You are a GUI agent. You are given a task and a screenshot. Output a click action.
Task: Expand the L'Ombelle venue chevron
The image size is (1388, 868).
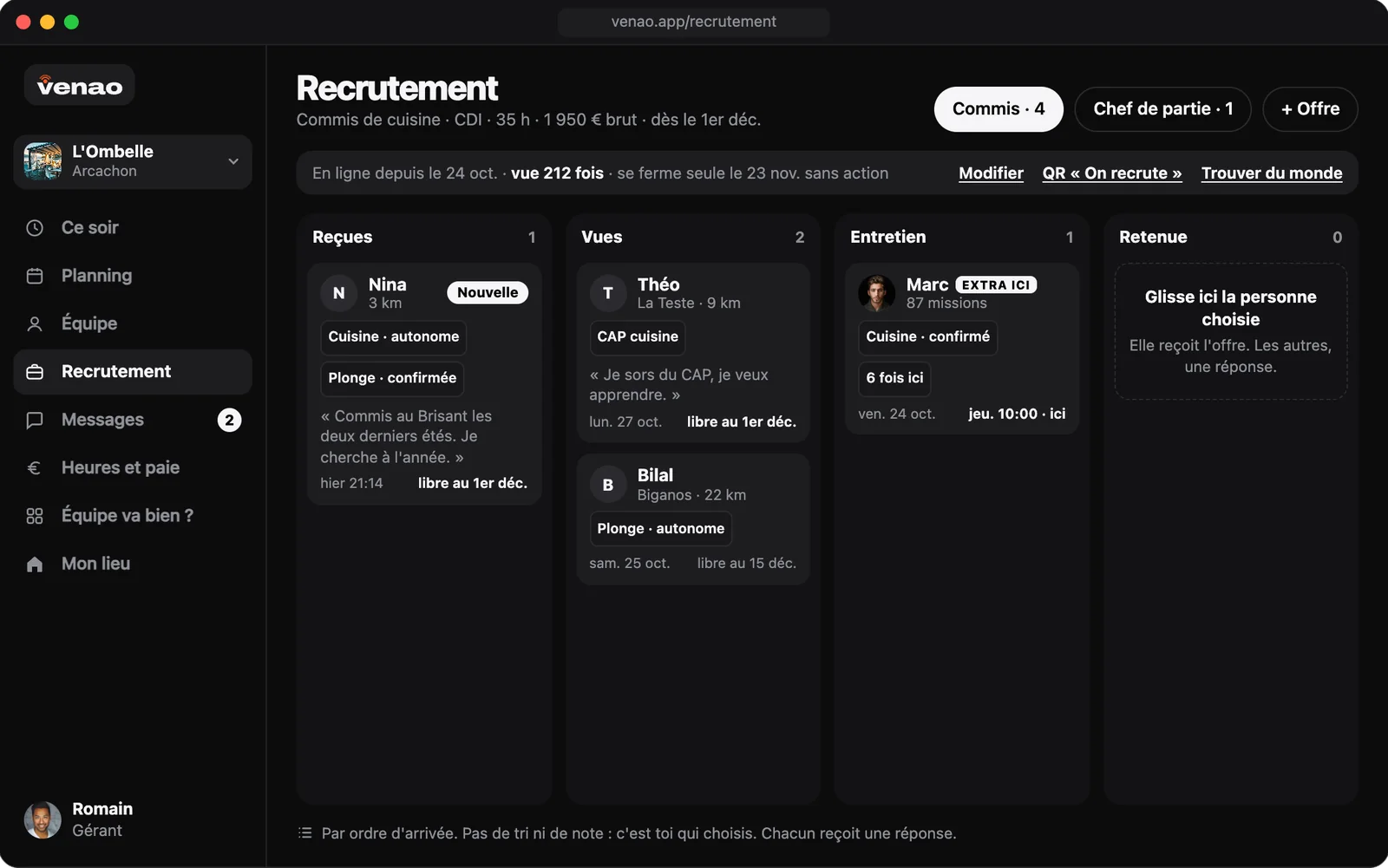point(233,161)
